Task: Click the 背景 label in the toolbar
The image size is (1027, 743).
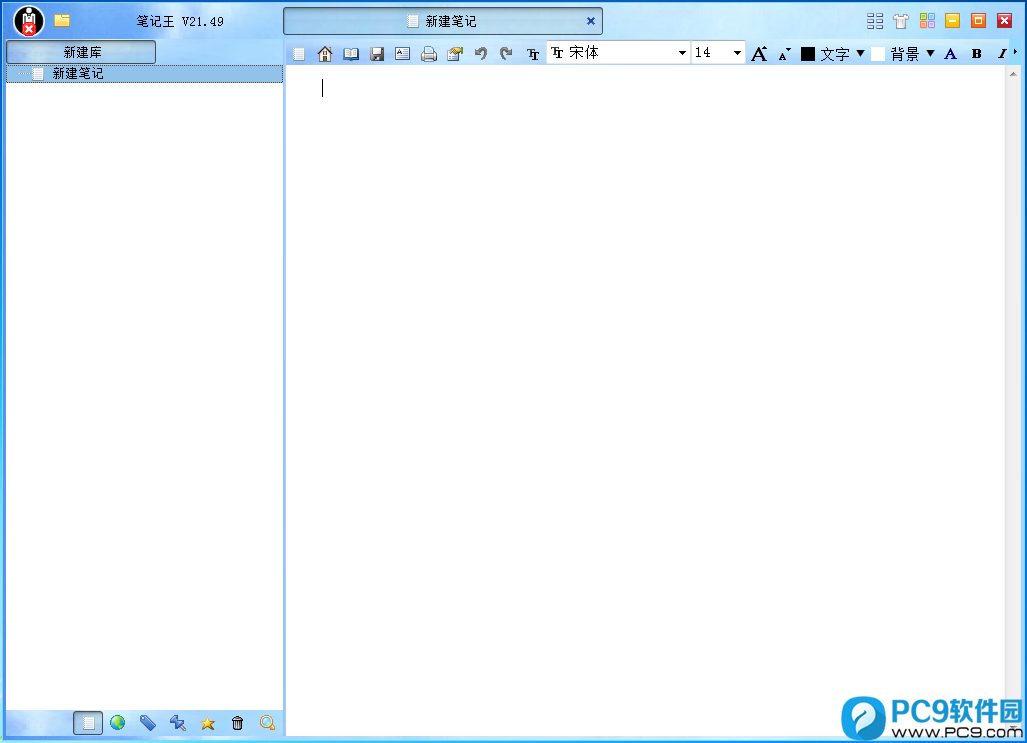Action: point(905,54)
